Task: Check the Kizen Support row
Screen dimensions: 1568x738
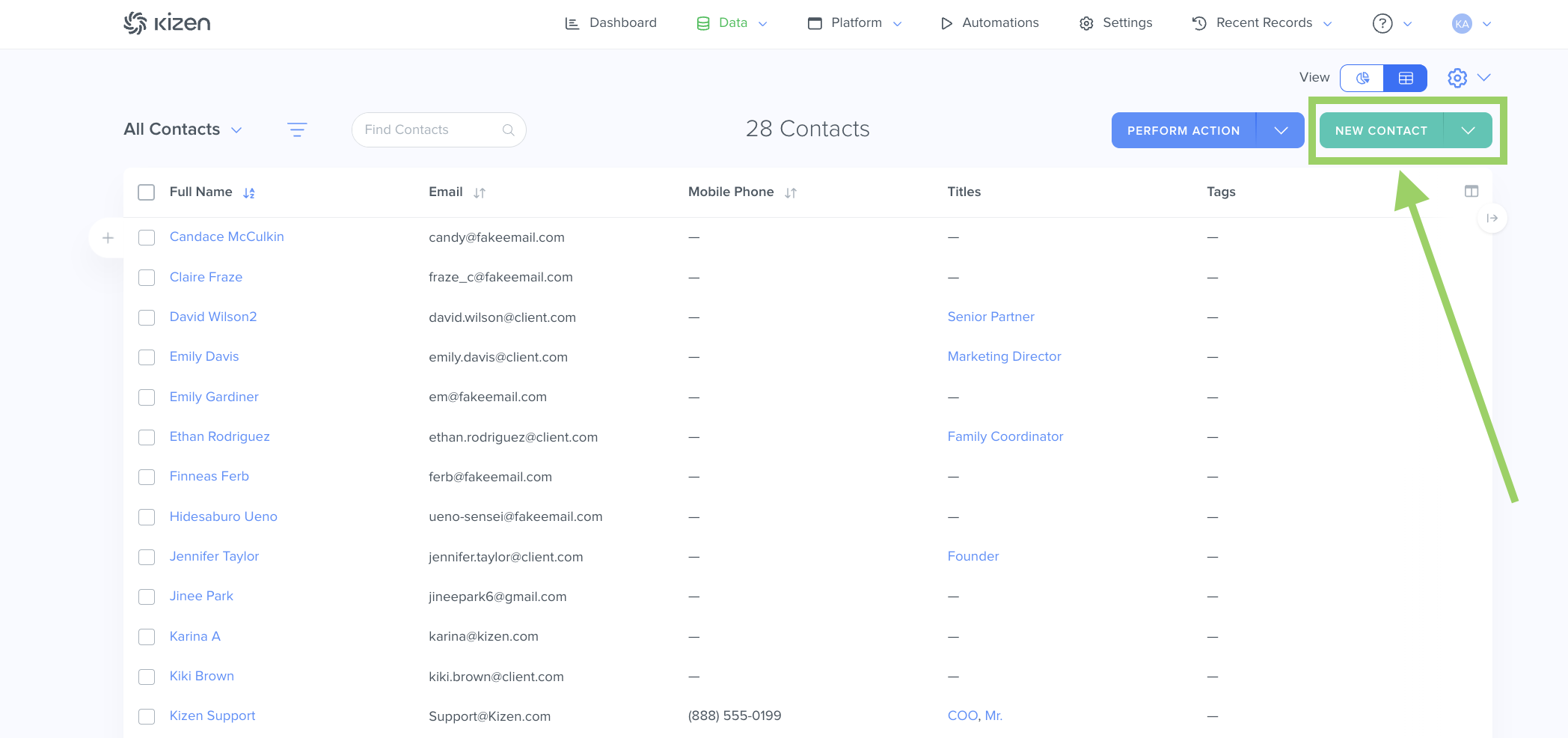Action: click(x=147, y=716)
